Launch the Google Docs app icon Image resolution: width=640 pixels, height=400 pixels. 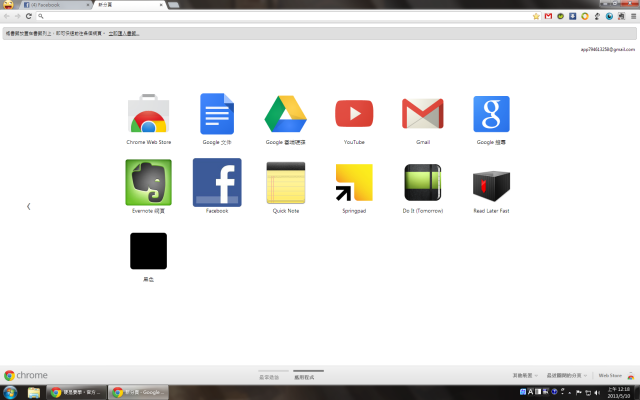pos(217,114)
